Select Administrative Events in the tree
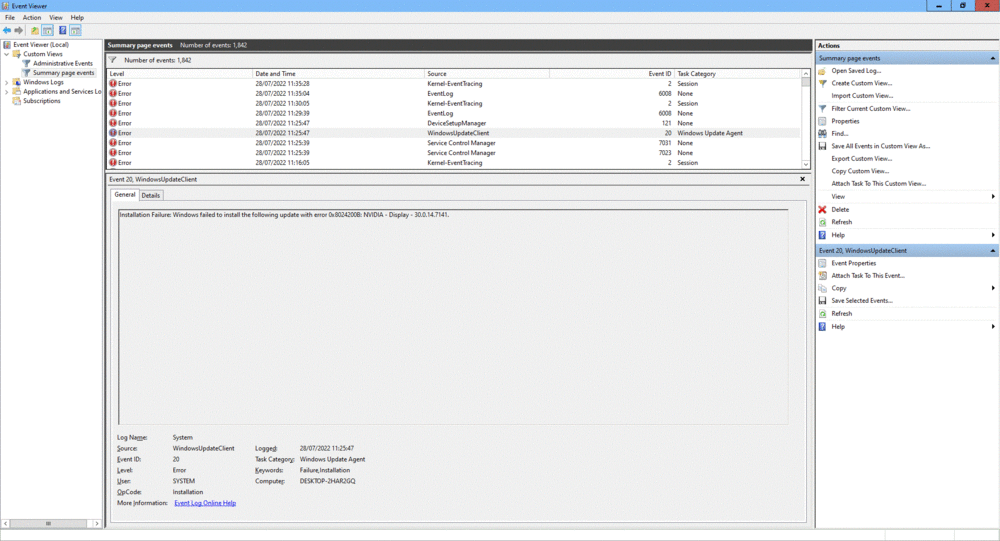 click(x=62, y=64)
